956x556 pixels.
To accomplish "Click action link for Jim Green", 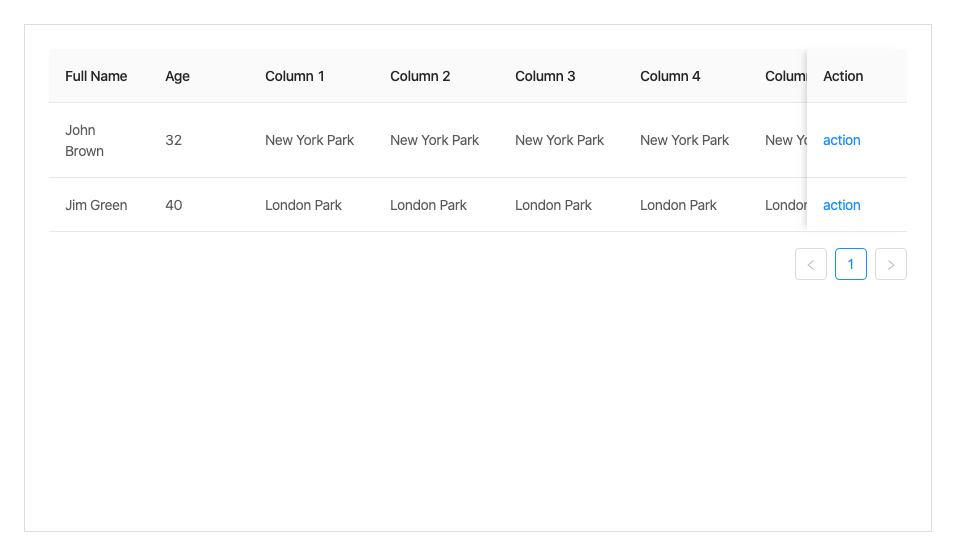I will tap(842, 205).
